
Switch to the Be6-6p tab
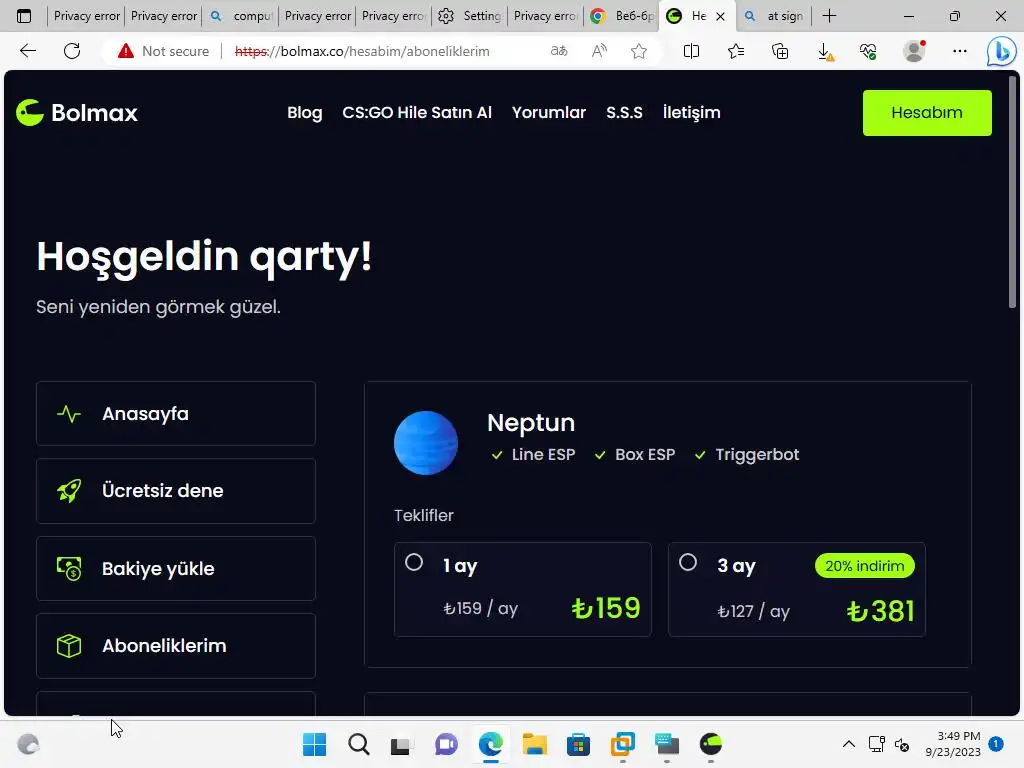(622, 16)
